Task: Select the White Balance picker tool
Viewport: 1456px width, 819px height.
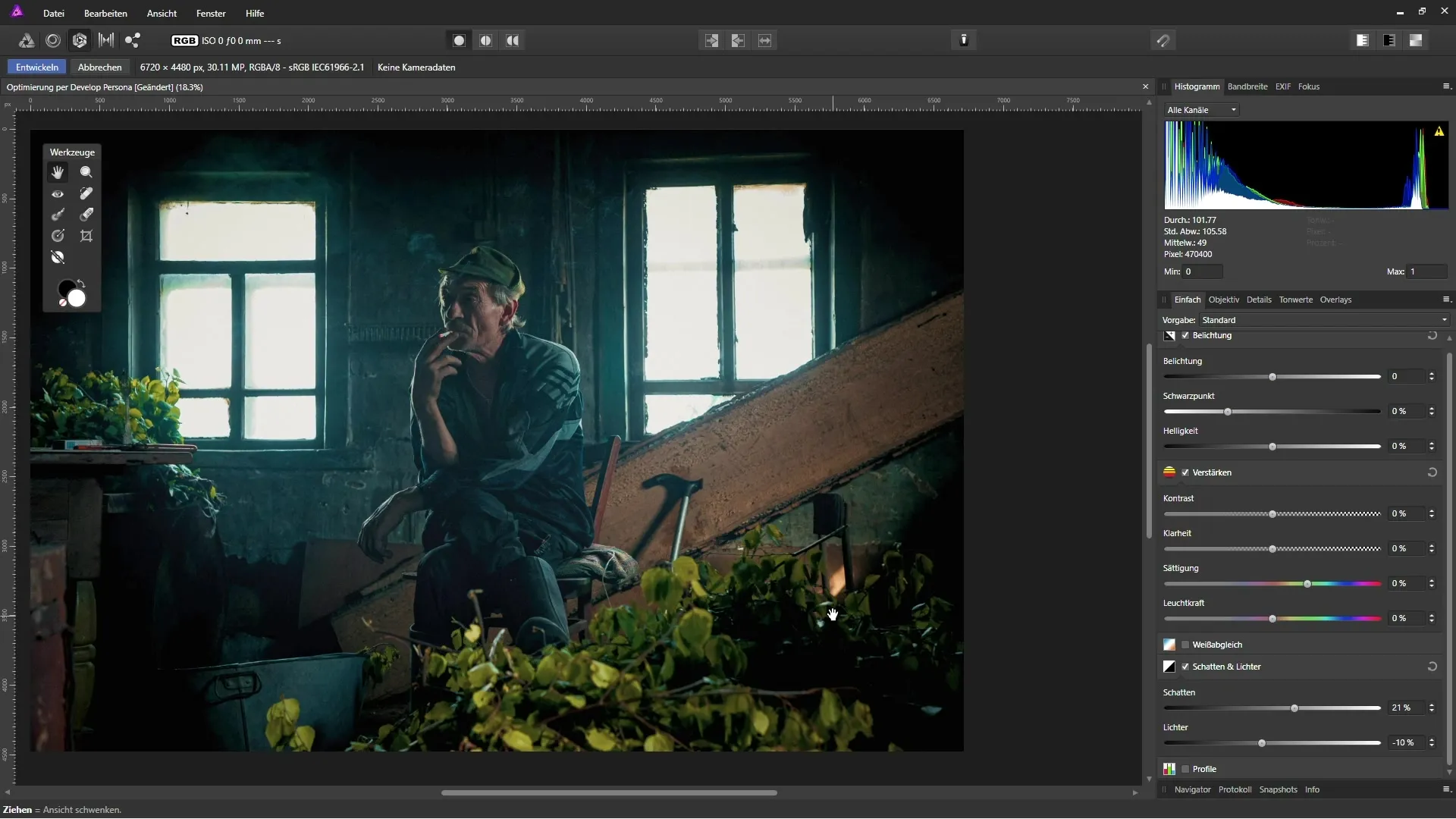Action: coord(58,258)
